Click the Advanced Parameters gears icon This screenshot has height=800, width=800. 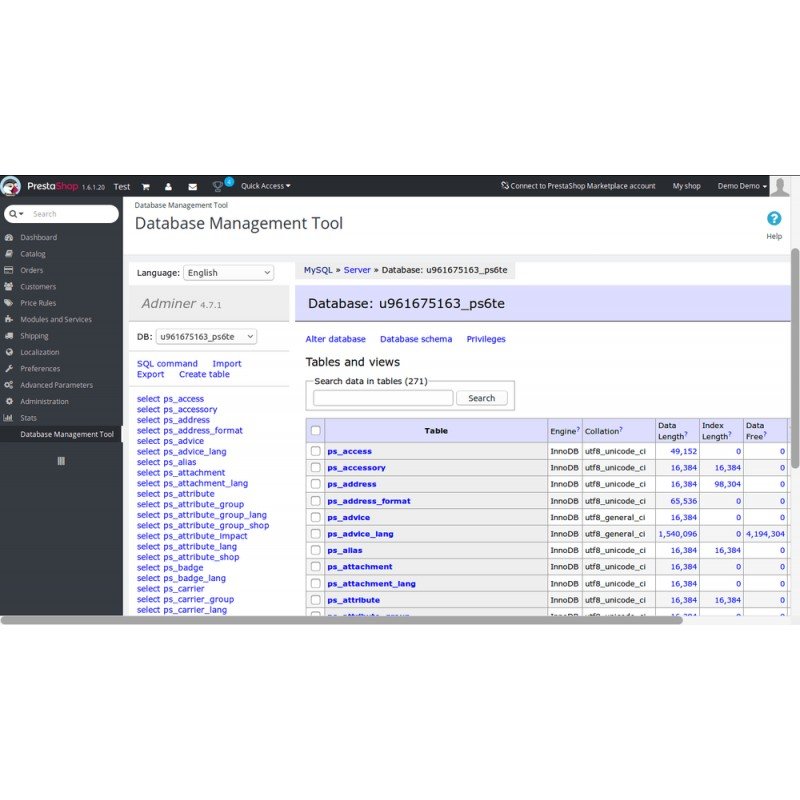(9, 385)
